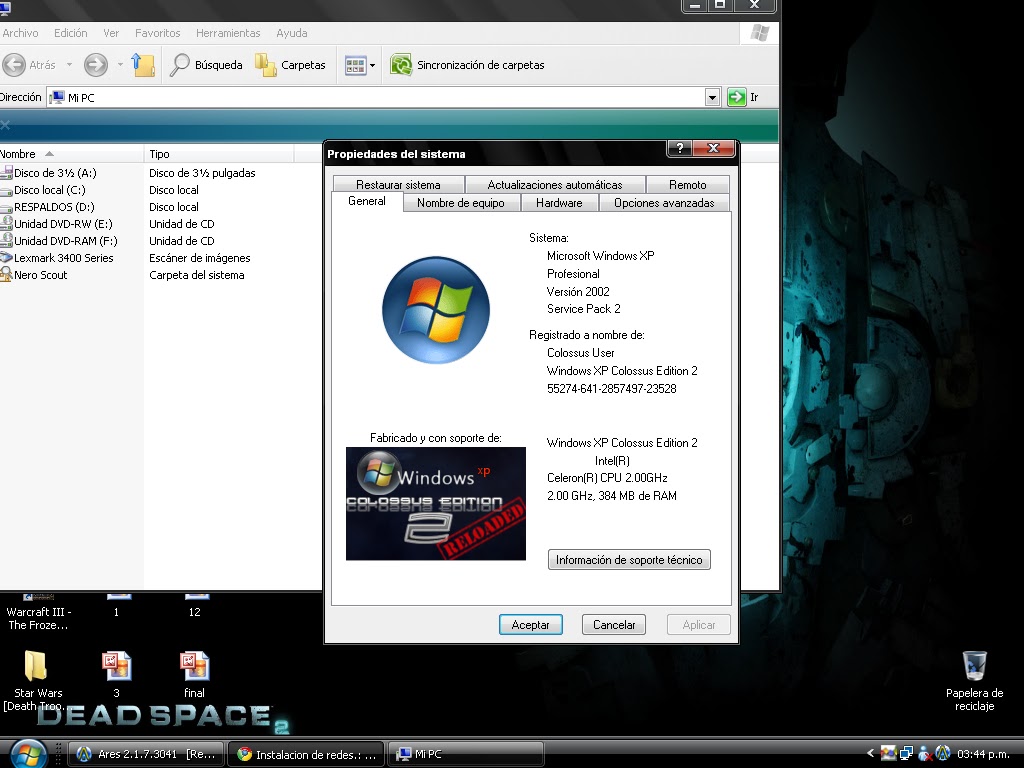This screenshot has height=768, width=1024.
Task: Click the Windows Start orb
Action: tap(27, 754)
